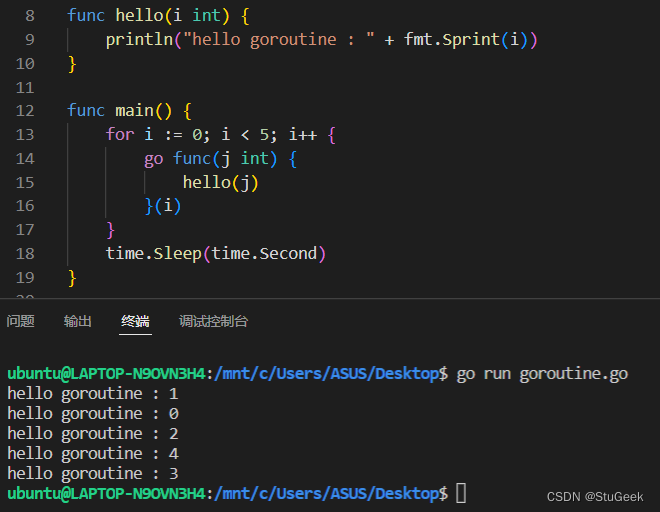Viewport: 660px width, 512px height.
Task: Switch to the 问题 panel tab
Action: (x=20, y=321)
